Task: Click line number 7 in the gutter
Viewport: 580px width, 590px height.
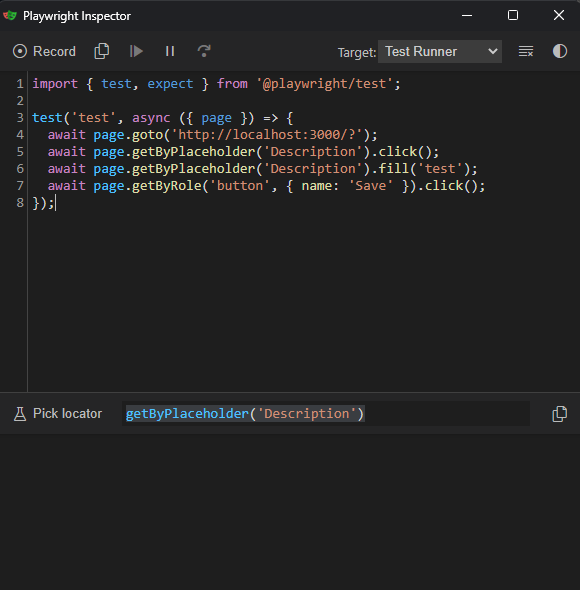Action: pyautogui.click(x=20, y=186)
